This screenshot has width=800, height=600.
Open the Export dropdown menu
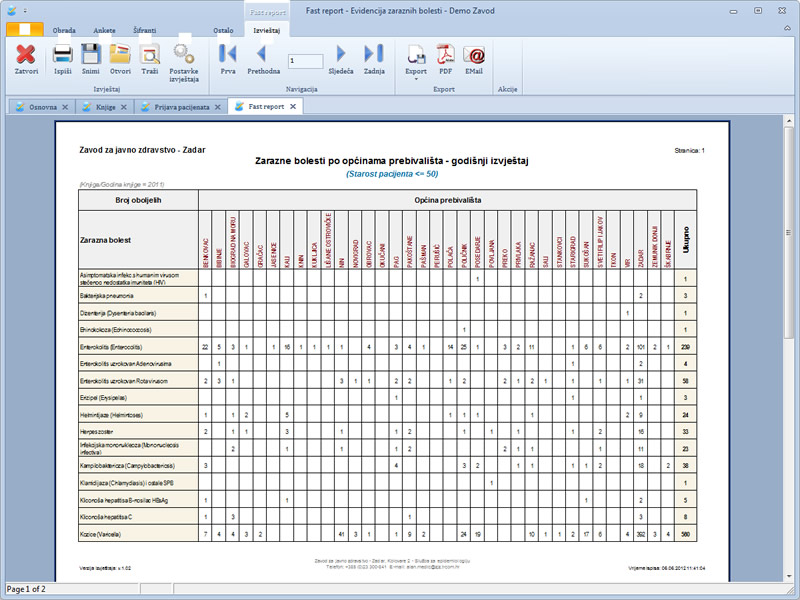pyautogui.click(x=416, y=62)
